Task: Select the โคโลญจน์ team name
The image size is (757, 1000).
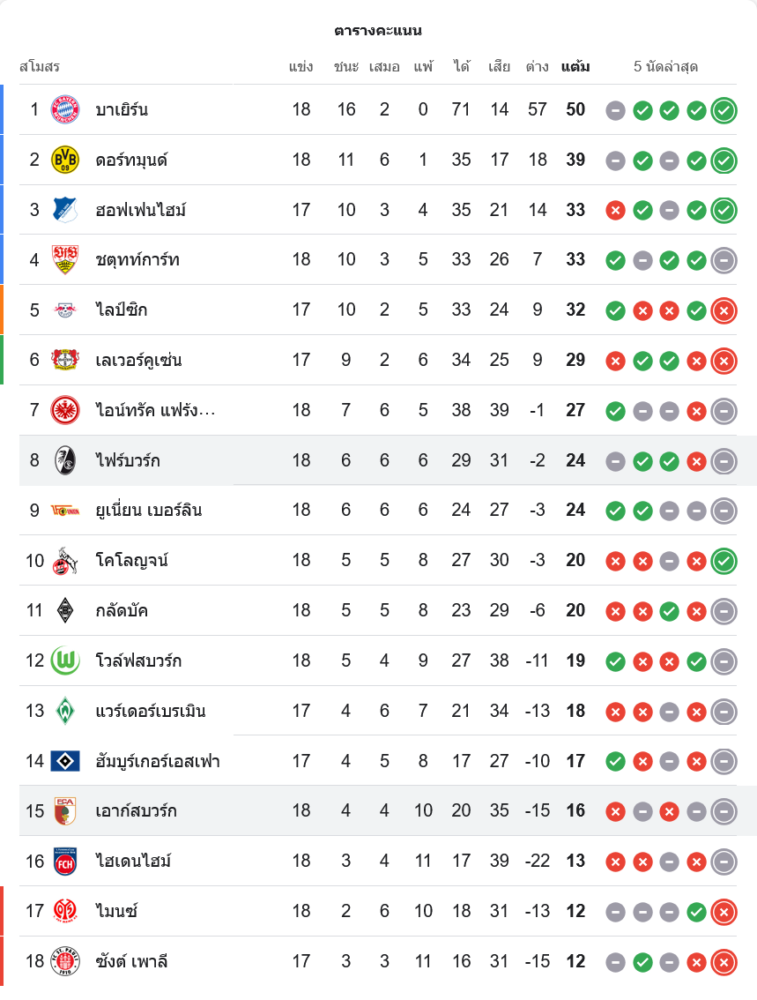Action: click(131, 560)
